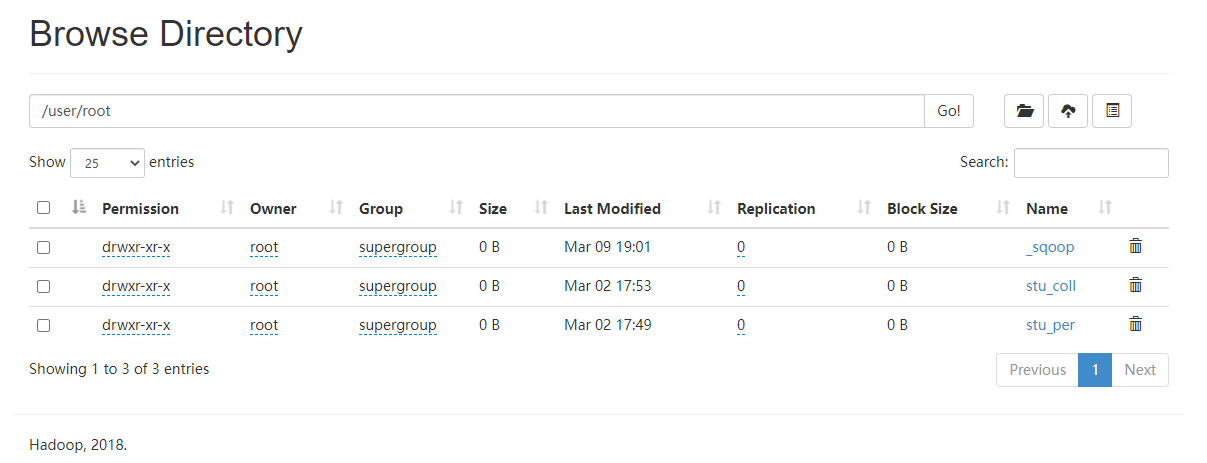1207x463 pixels.
Task: Delete the _sqoop directory with trash icon
Action: [x=1135, y=246]
